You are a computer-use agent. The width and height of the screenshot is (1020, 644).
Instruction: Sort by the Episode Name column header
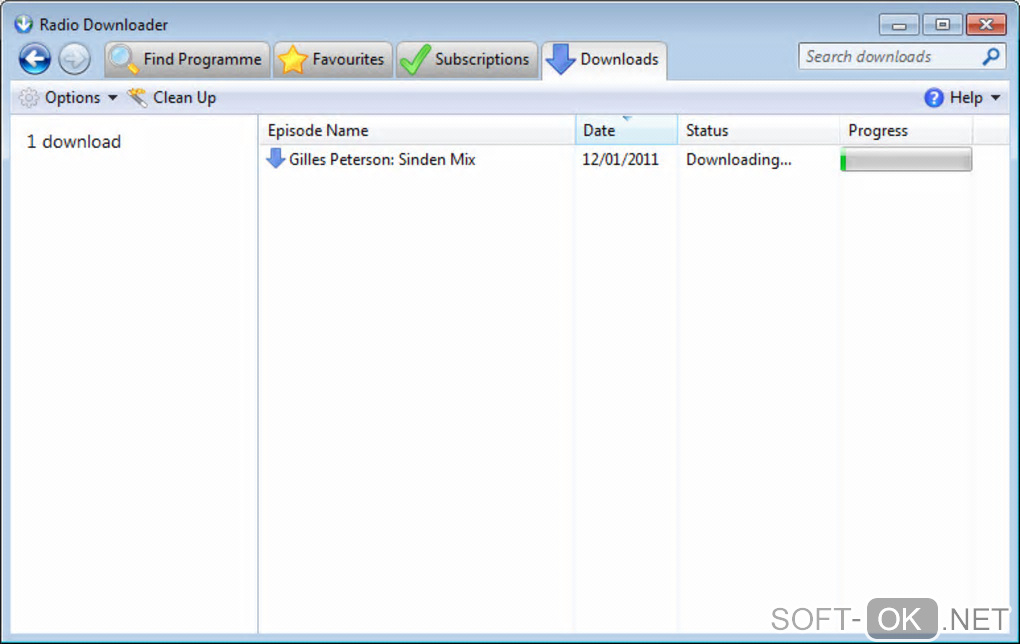(417, 130)
